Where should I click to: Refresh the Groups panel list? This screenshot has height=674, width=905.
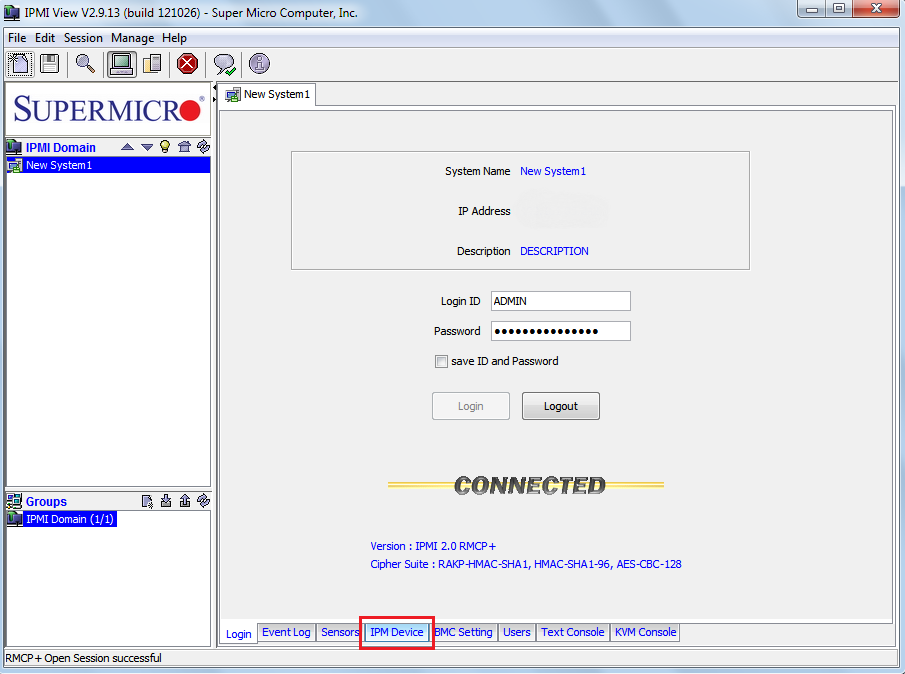point(203,501)
